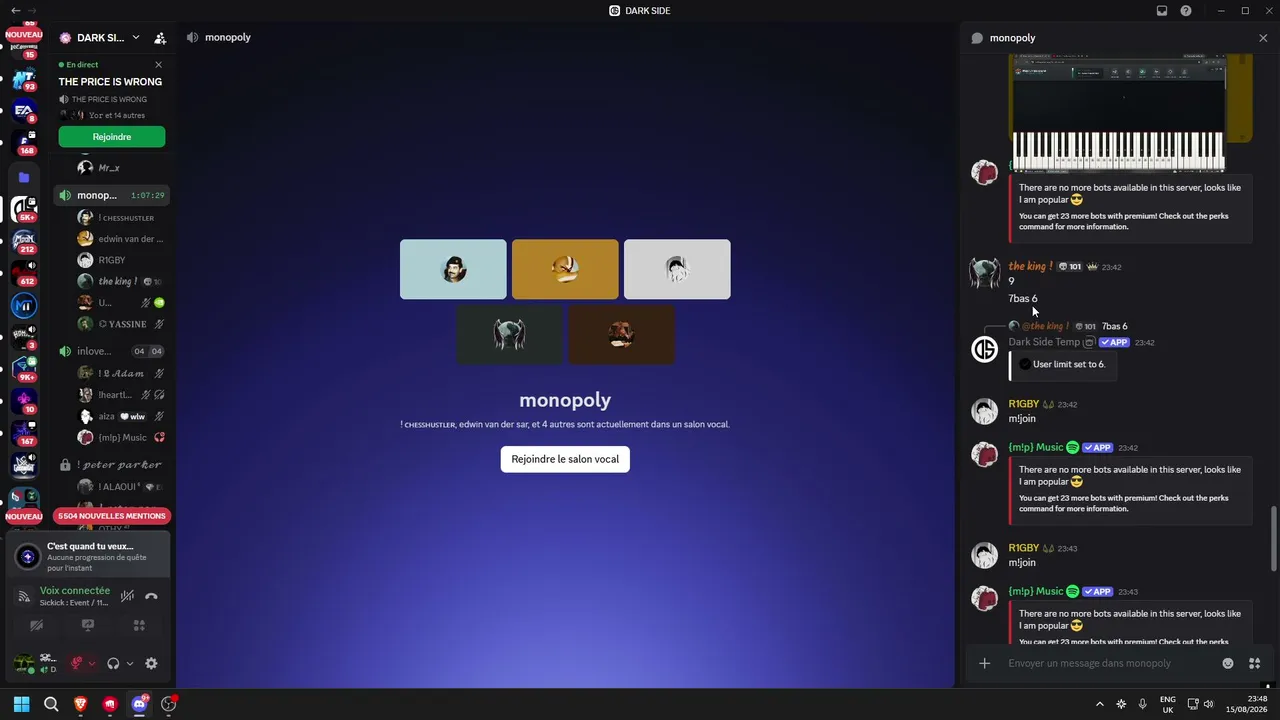Launch Brave browser from taskbar
This screenshot has width=1280, height=720.
(x=80, y=704)
